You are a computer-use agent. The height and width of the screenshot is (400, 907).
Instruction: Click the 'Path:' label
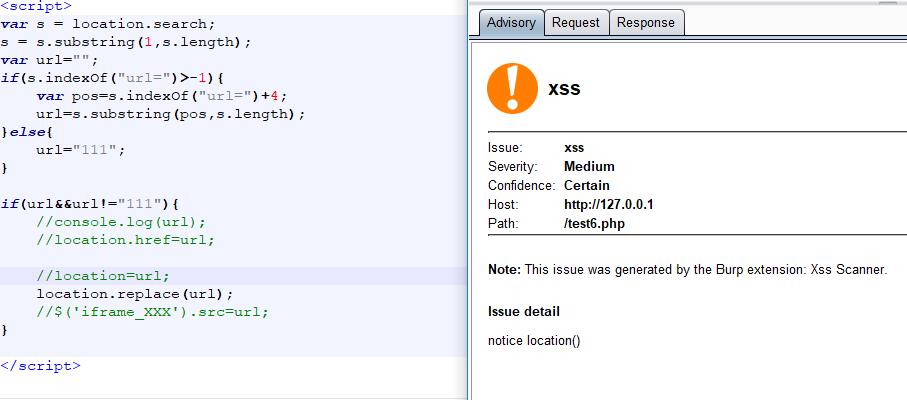(x=503, y=224)
